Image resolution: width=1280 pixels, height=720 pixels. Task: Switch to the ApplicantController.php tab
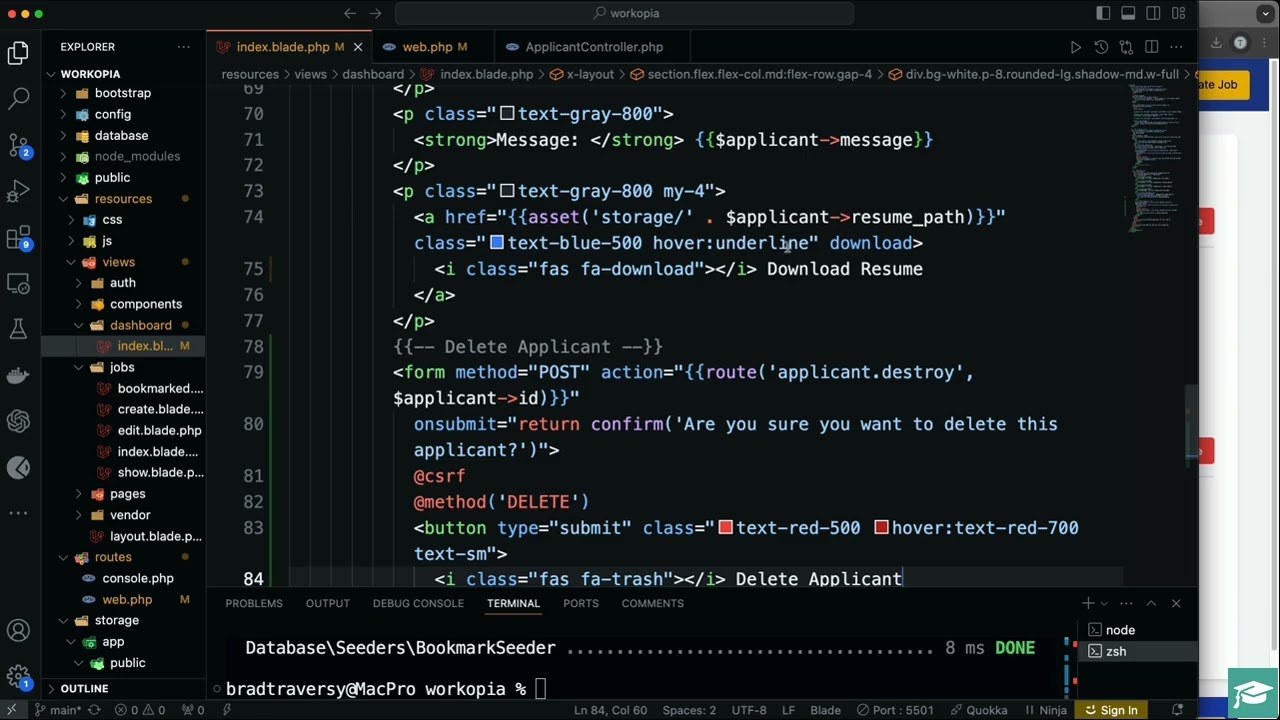point(594,47)
